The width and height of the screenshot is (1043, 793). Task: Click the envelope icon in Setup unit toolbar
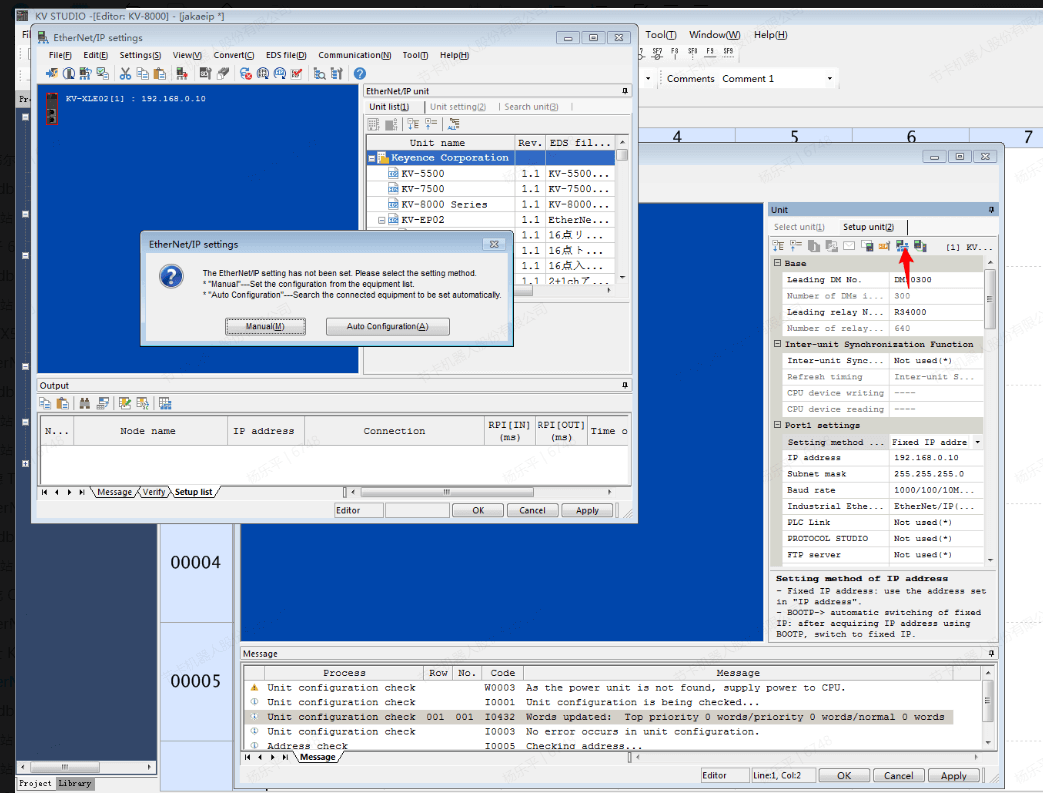click(849, 246)
